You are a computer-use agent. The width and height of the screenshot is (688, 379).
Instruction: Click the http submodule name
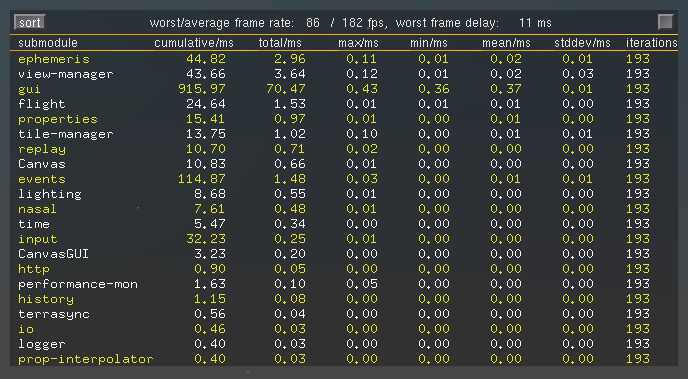pos(34,269)
